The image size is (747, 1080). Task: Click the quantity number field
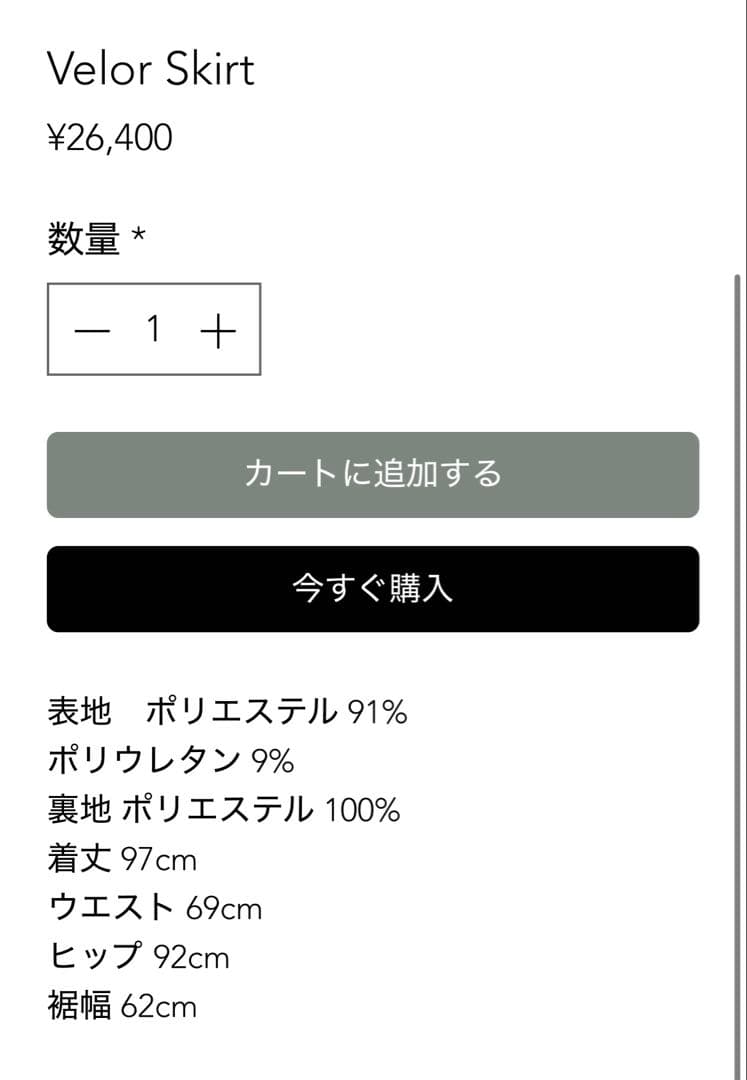(154, 329)
